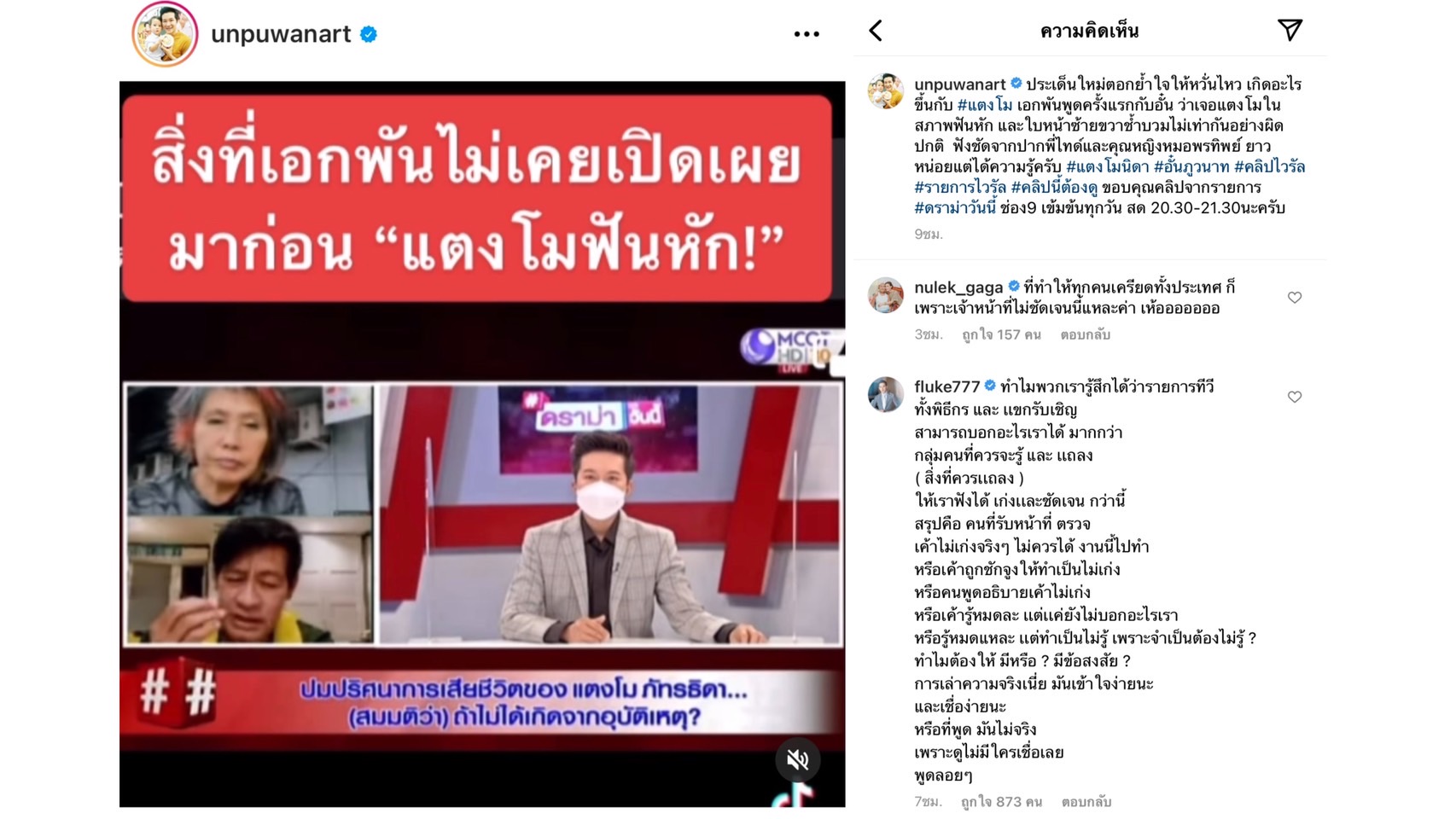Click the unpuwanart username in the post header
The height and width of the screenshot is (819, 1456).
click(x=281, y=34)
